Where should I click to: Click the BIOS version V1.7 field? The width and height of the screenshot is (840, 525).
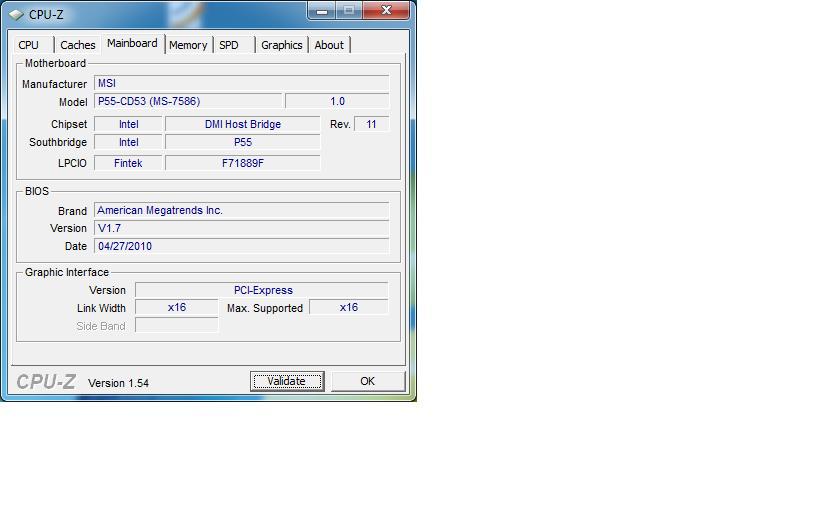tap(242, 228)
